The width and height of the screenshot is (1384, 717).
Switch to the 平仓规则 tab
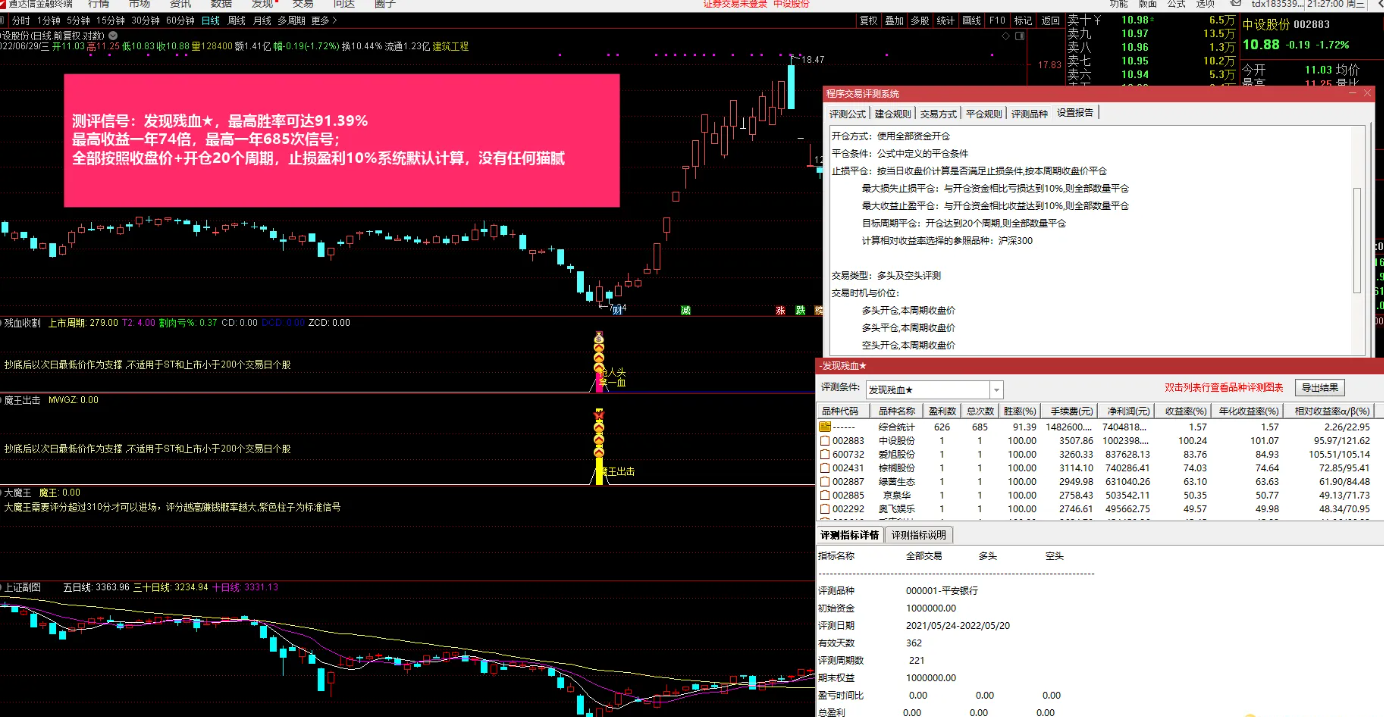pos(984,114)
